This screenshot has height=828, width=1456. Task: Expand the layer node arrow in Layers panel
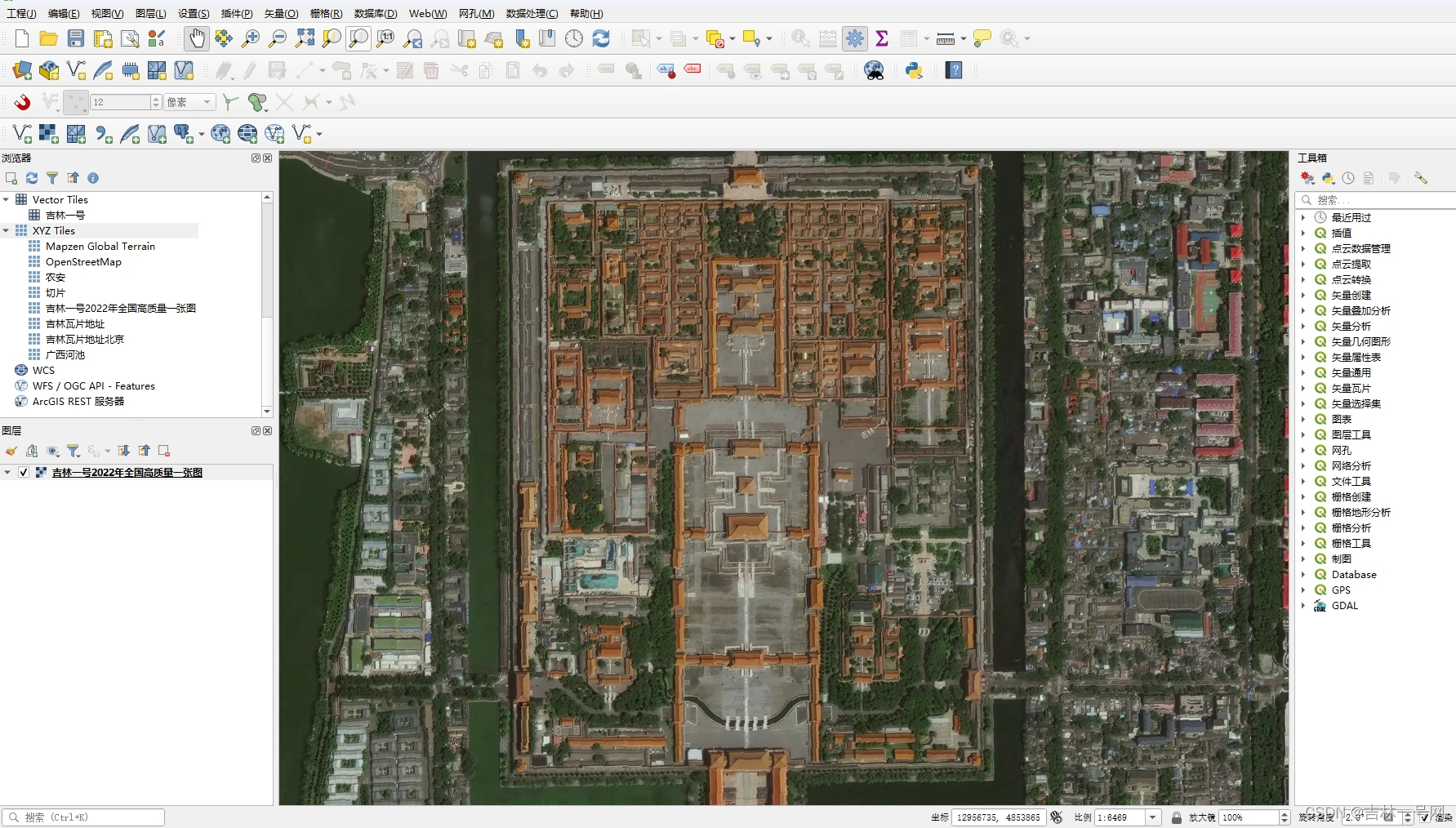(x=7, y=472)
